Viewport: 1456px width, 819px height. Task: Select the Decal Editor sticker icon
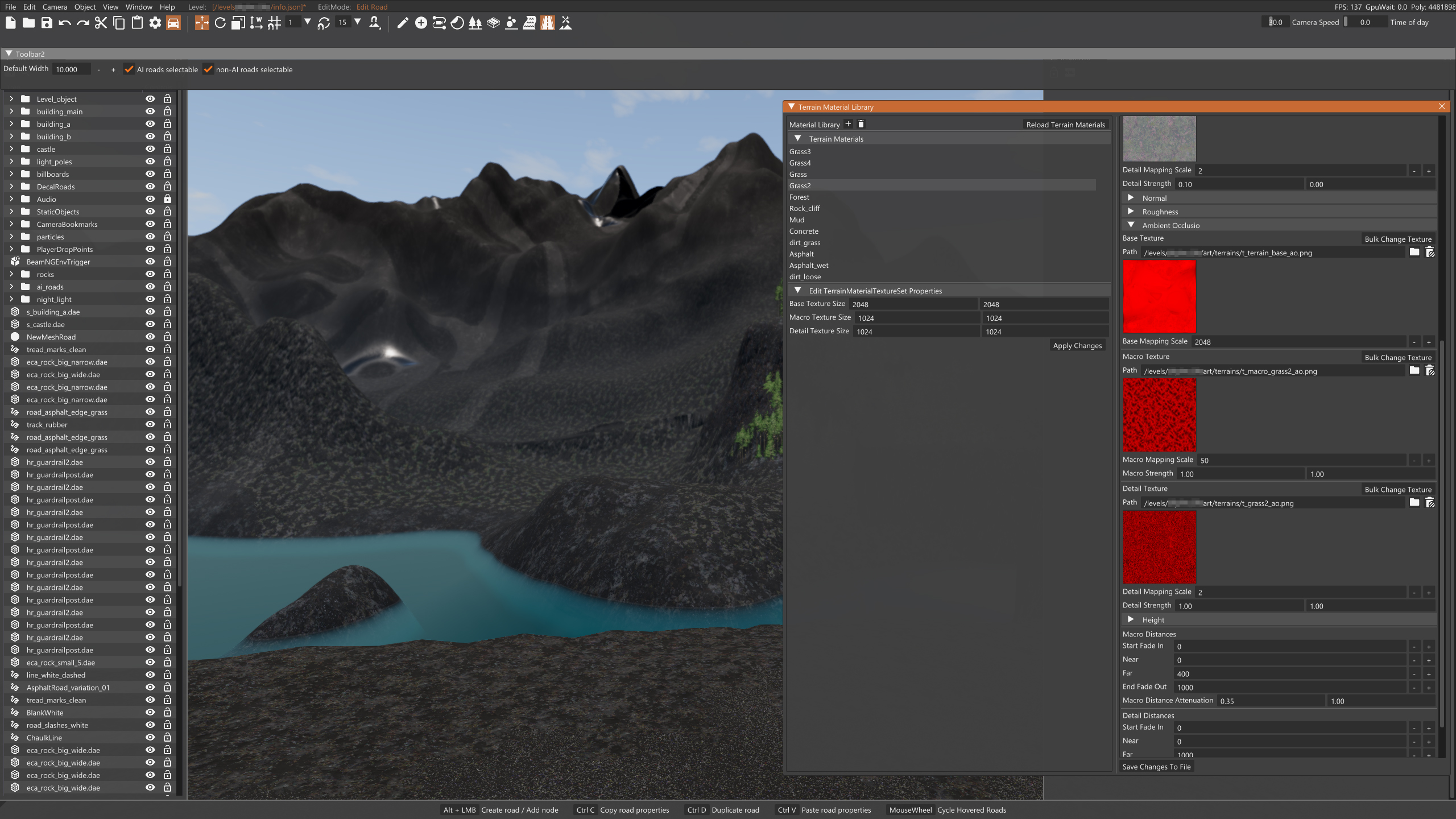(x=457, y=23)
